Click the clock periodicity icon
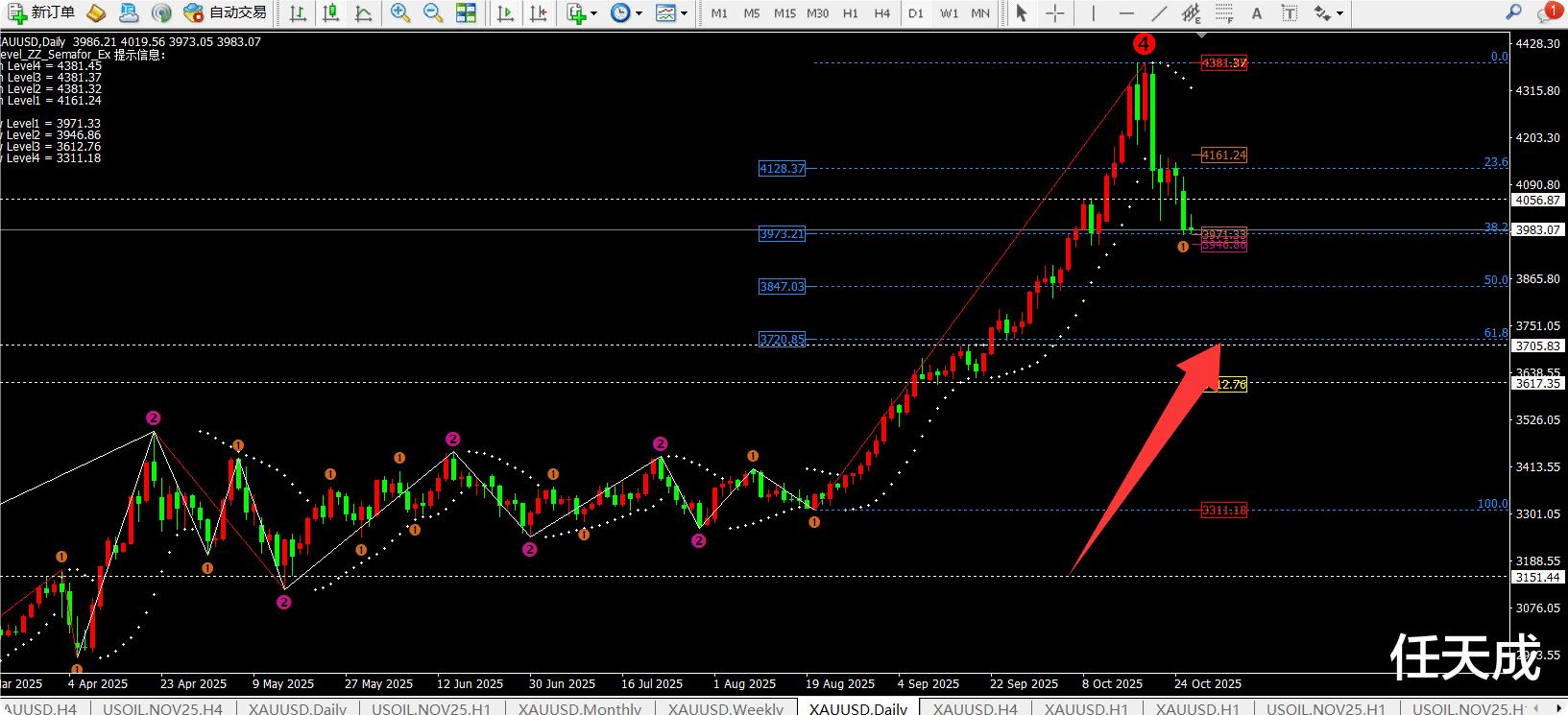Viewport: 1568px width, 715px height. [x=620, y=12]
